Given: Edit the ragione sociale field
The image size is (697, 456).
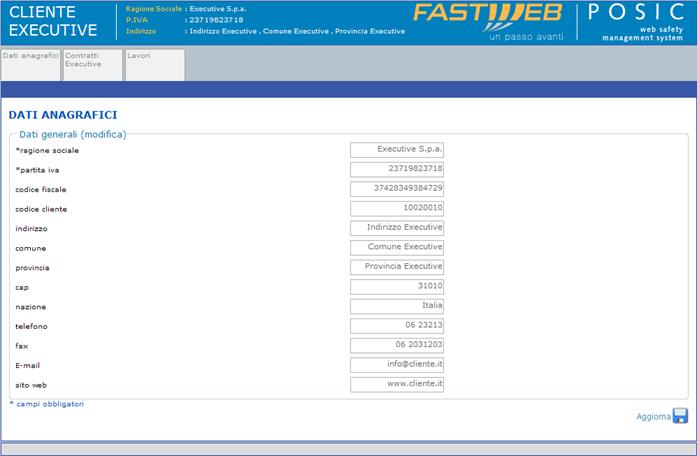Looking at the screenshot, I should point(397,150).
